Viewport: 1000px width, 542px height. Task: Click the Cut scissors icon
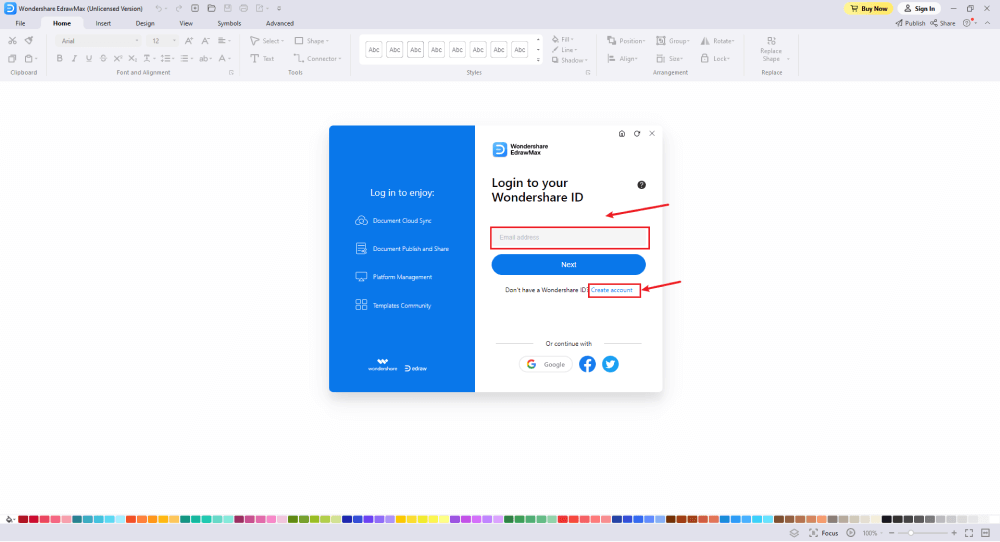coord(12,41)
